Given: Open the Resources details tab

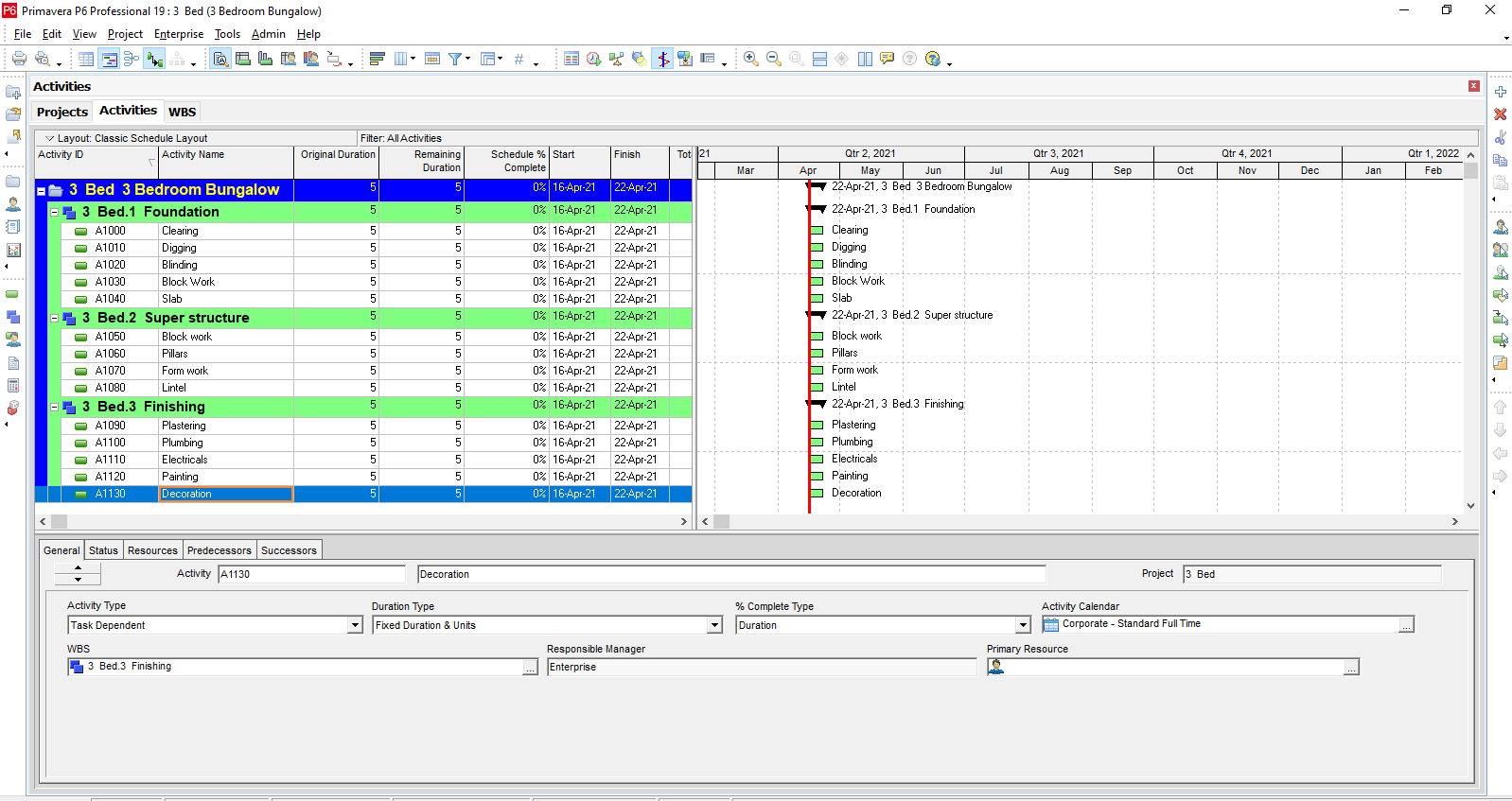Looking at the screenshot, I should point(152,550).
